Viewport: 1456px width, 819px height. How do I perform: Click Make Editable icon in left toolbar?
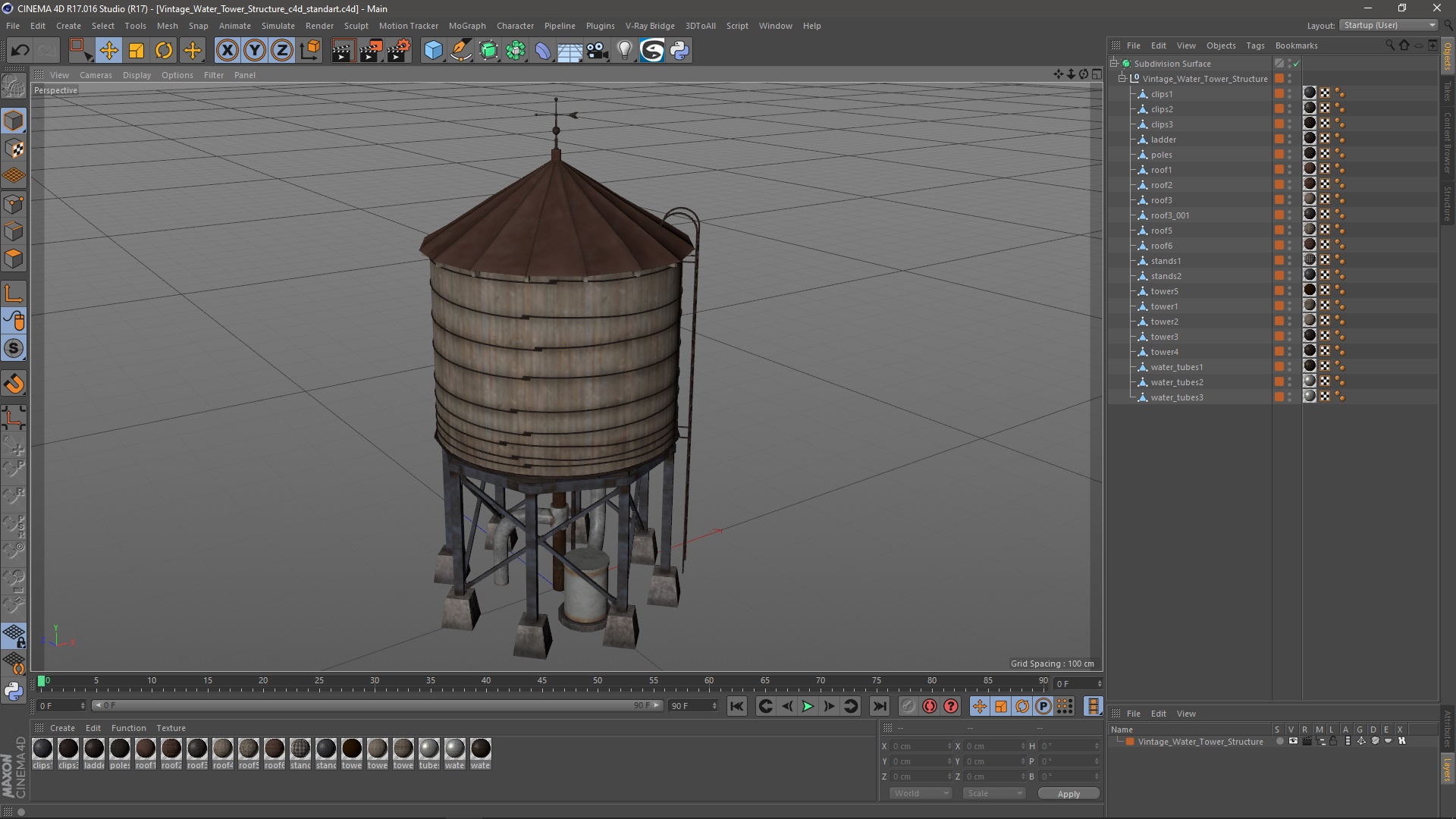point(14,86)
